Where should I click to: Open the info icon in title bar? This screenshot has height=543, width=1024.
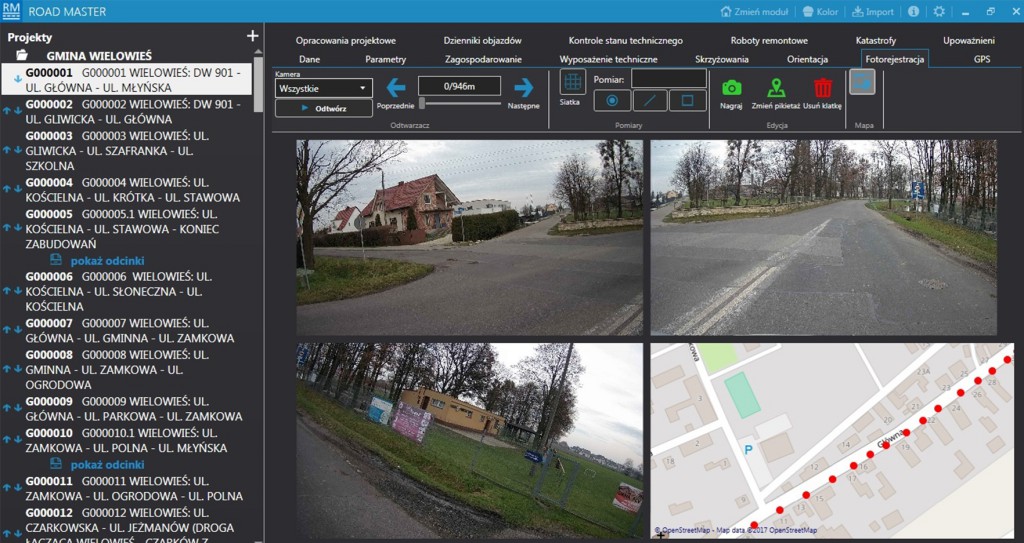pyautogui.click(x=914, y=12)
